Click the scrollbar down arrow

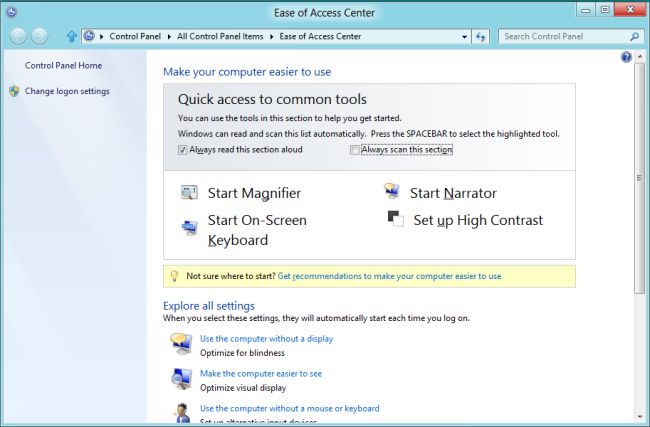(639, 417)
